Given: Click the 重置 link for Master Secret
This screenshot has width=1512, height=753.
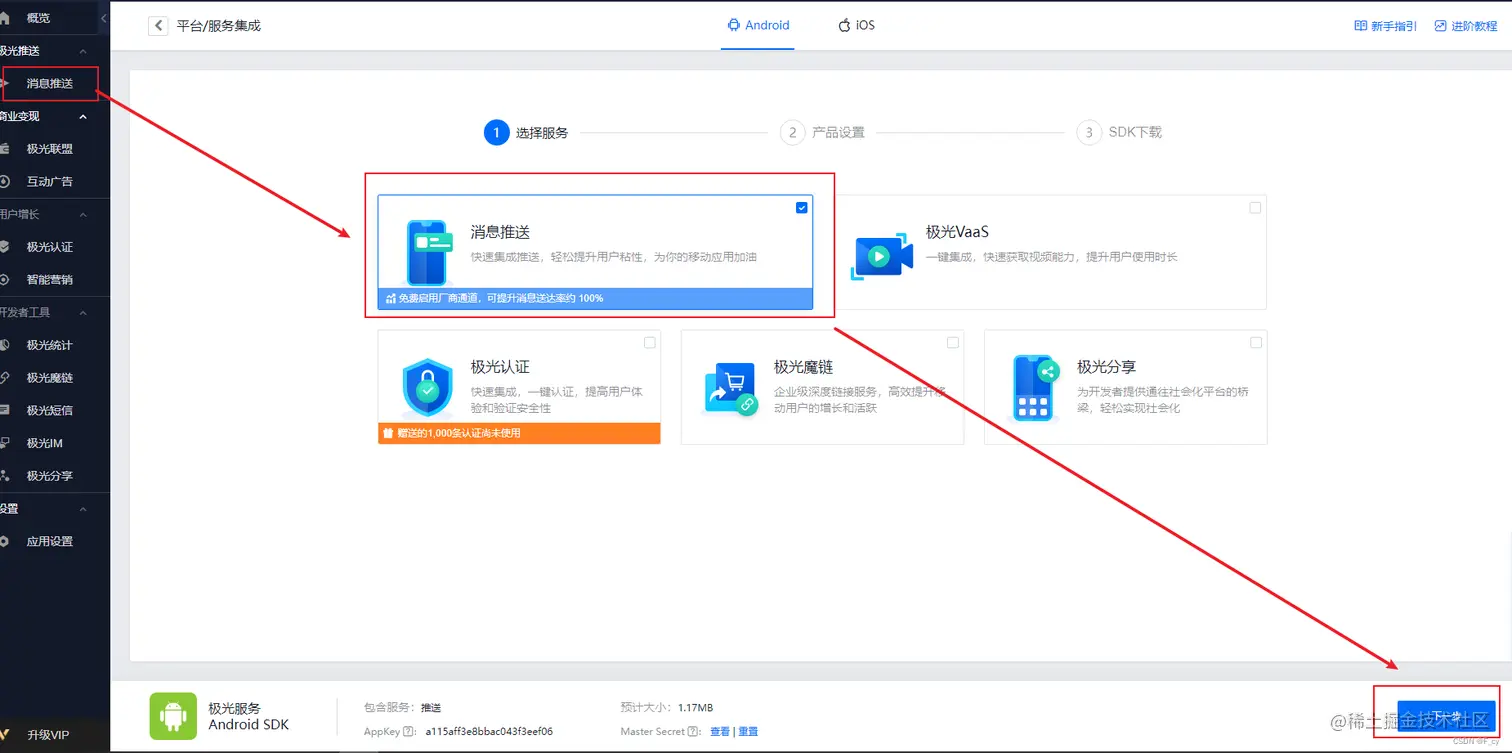Looking at the screenshot, I should click(x=748, y=732).
